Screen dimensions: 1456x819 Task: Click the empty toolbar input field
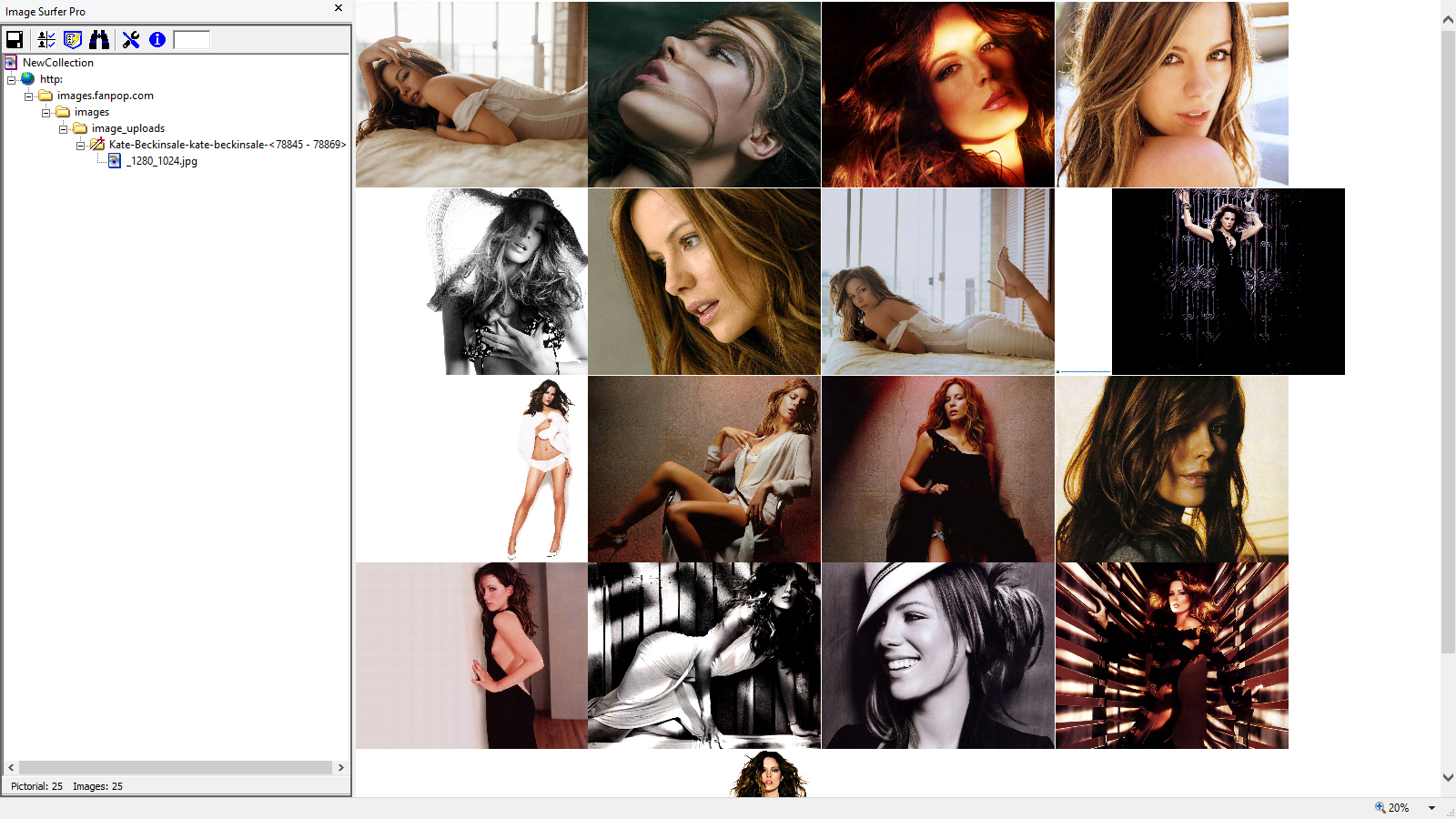point(192,39)
